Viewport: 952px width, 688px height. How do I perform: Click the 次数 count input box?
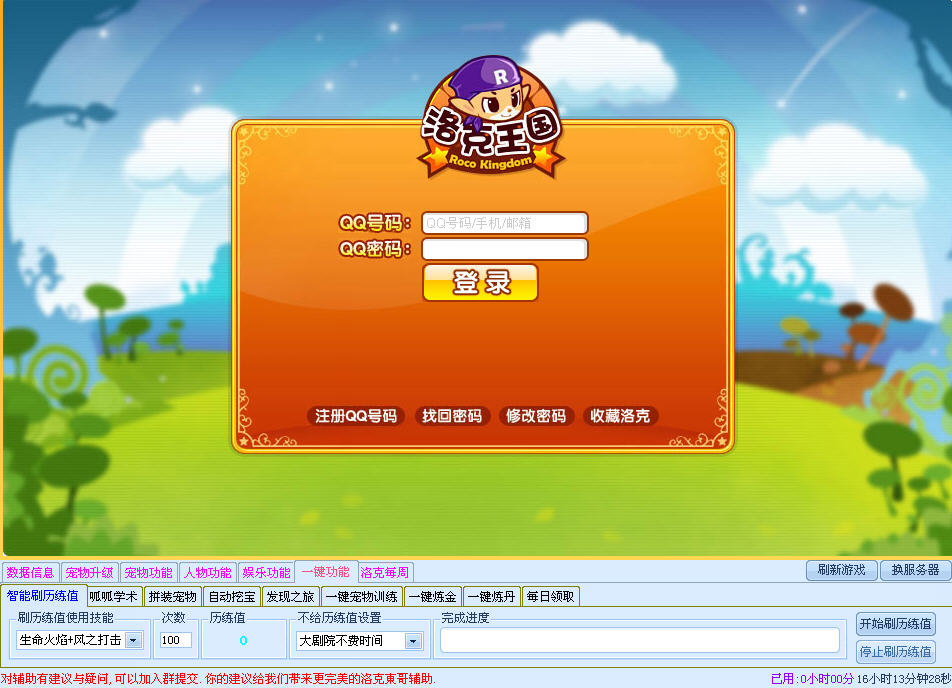[175, 640]
